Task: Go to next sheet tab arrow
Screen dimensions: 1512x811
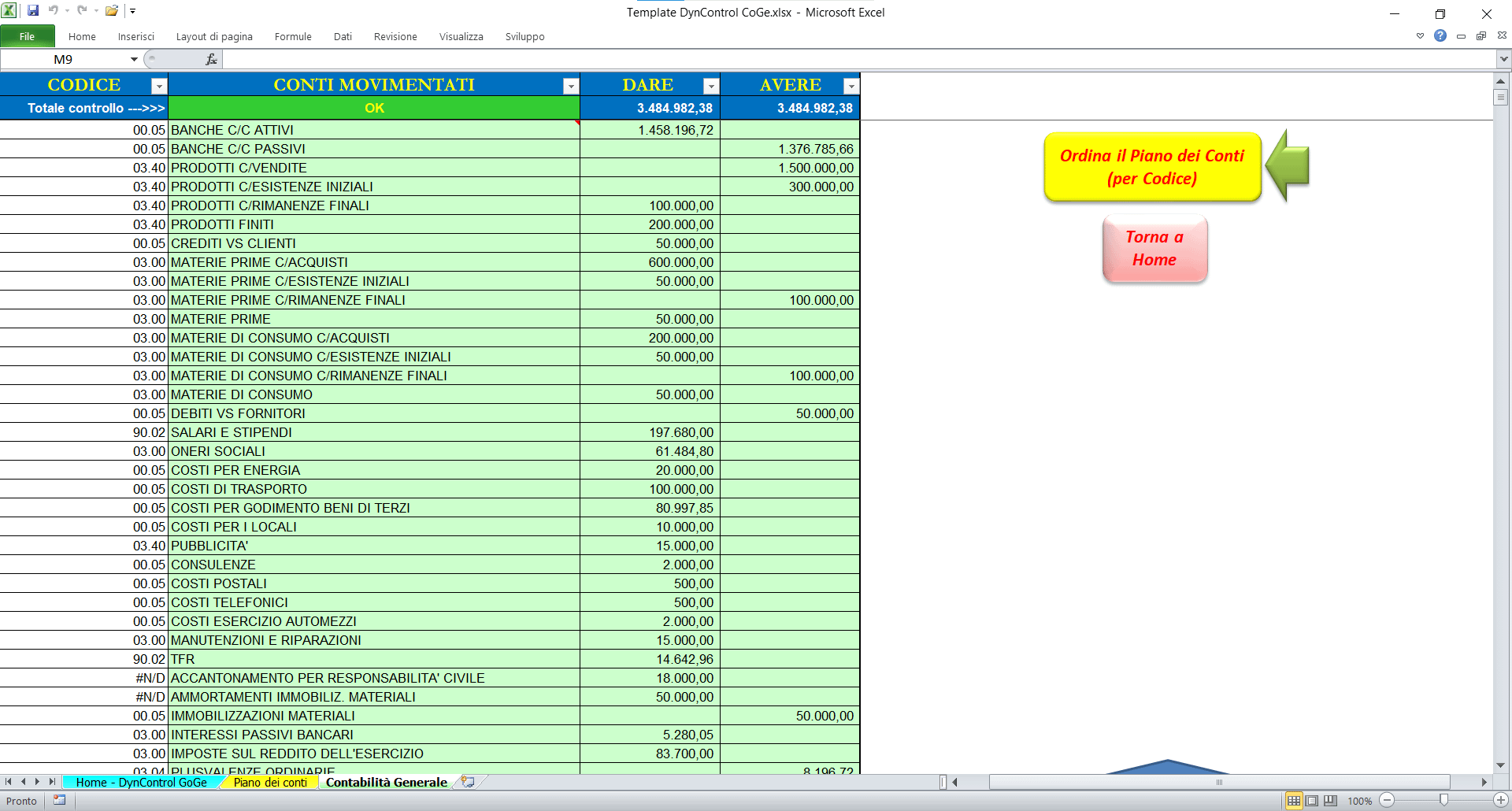Action: 37,782
